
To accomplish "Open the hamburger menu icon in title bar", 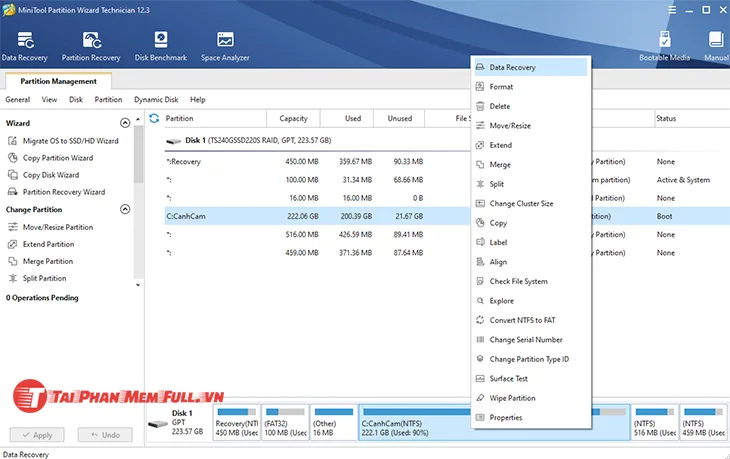I will click(672, 10).
